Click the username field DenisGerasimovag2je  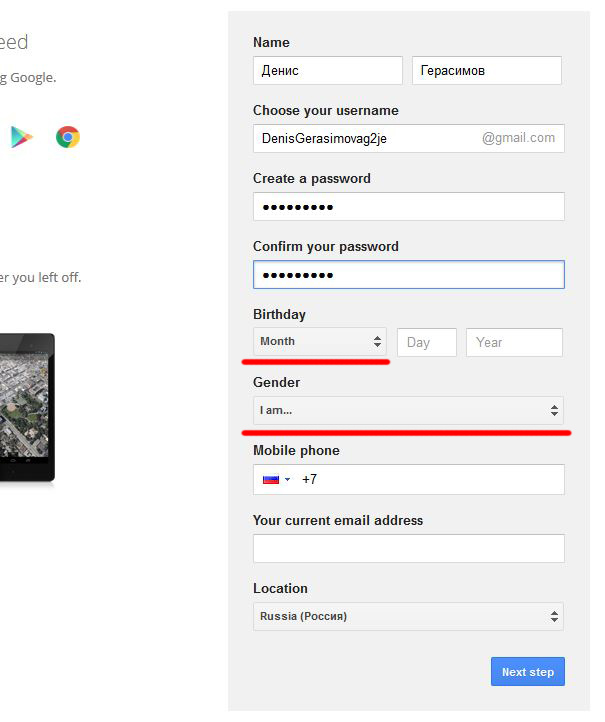click(x=409, y=138)
